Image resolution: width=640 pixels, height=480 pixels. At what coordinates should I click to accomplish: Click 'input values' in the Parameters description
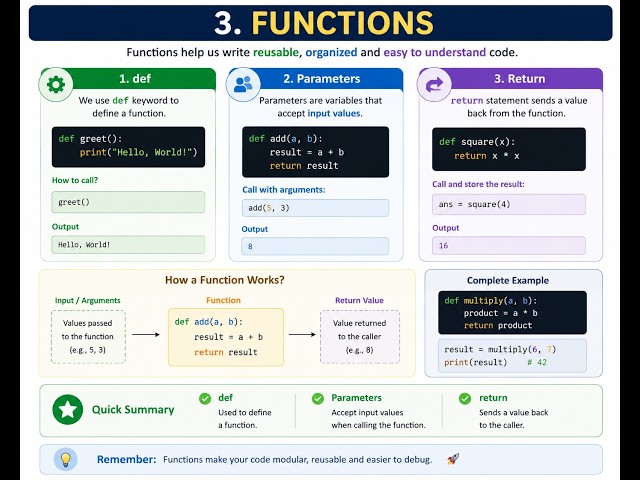(x=333, y=113)
